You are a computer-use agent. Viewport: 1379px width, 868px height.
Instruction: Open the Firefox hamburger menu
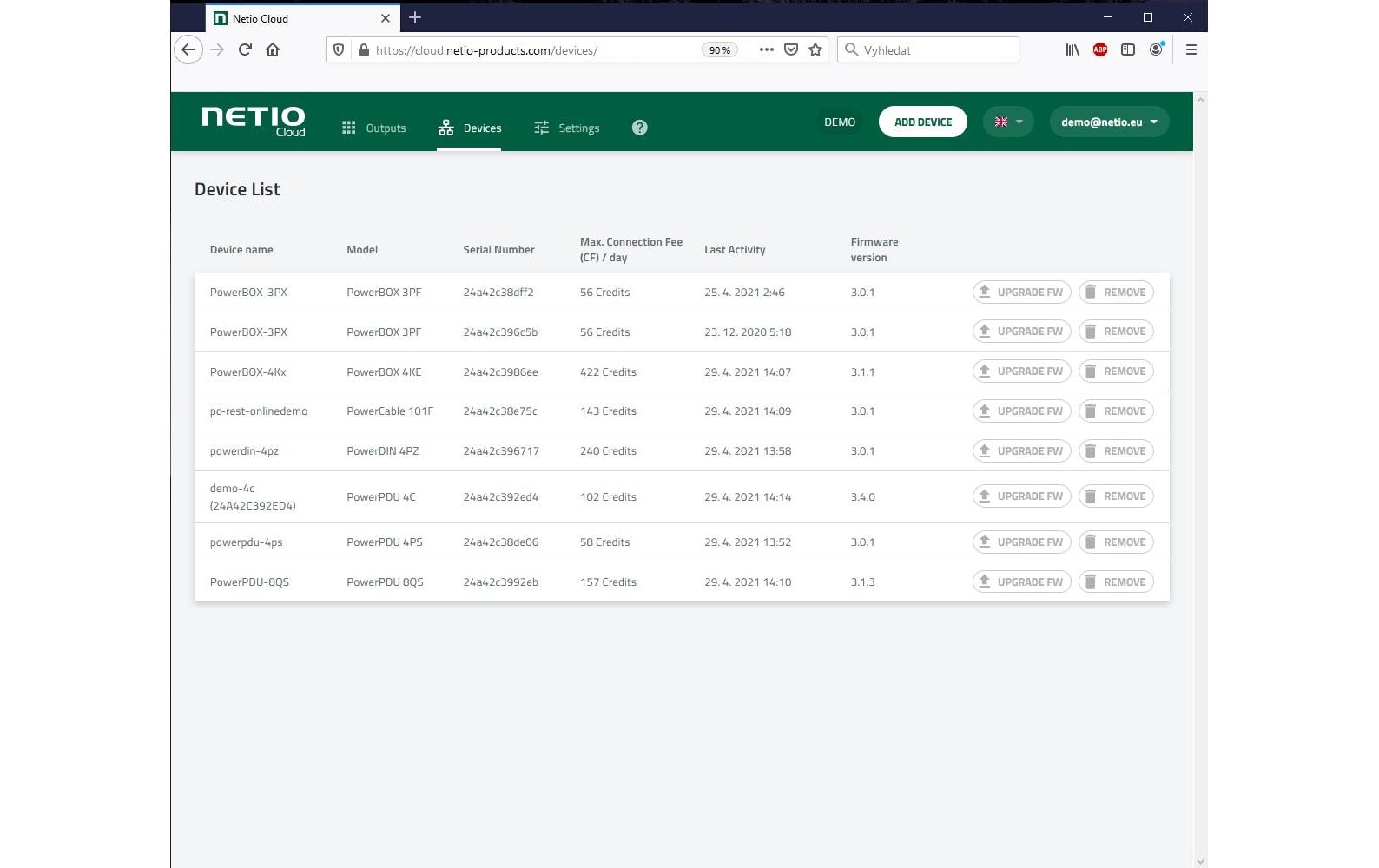pyautogui.click(x=1191, y=49)
